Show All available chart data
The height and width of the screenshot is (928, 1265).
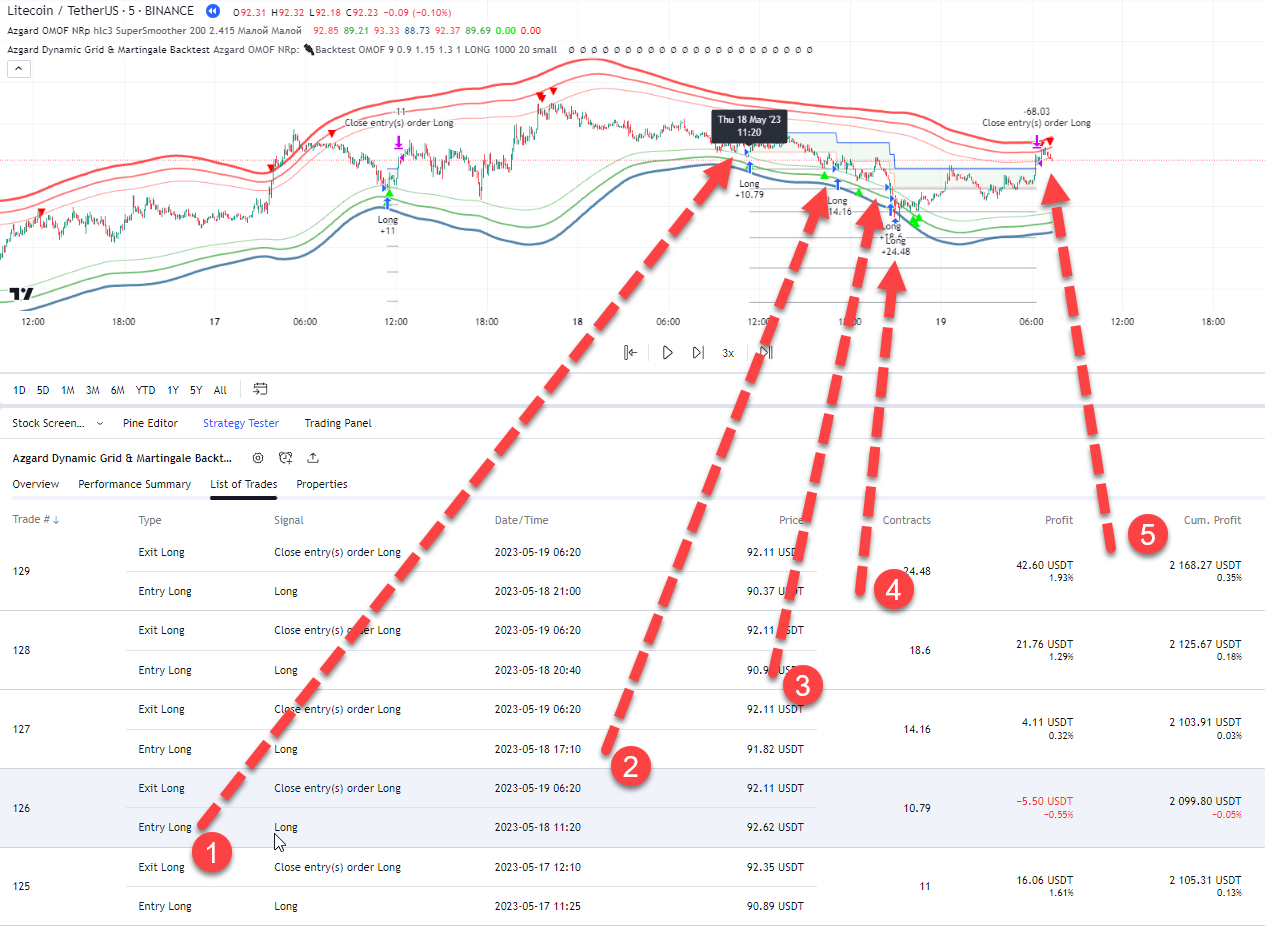[x=220, y=390]
